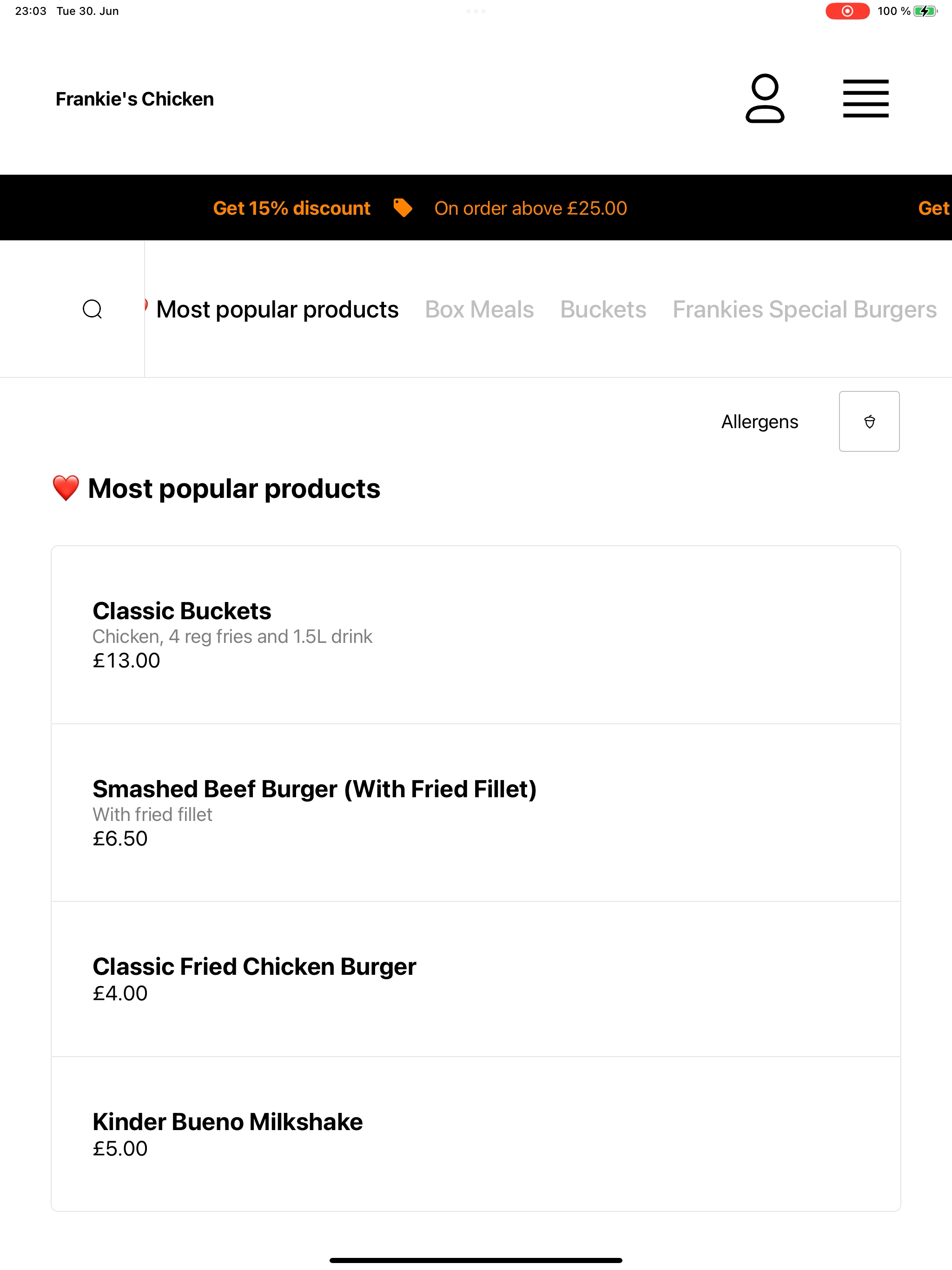Switch to the Buckets tab
The image size is (952, 1270).
[603, 310]
